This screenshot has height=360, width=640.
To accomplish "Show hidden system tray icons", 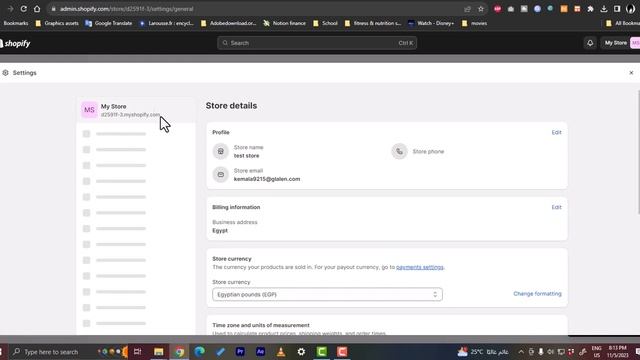I will pyautogui.click(x=521, y=351).
